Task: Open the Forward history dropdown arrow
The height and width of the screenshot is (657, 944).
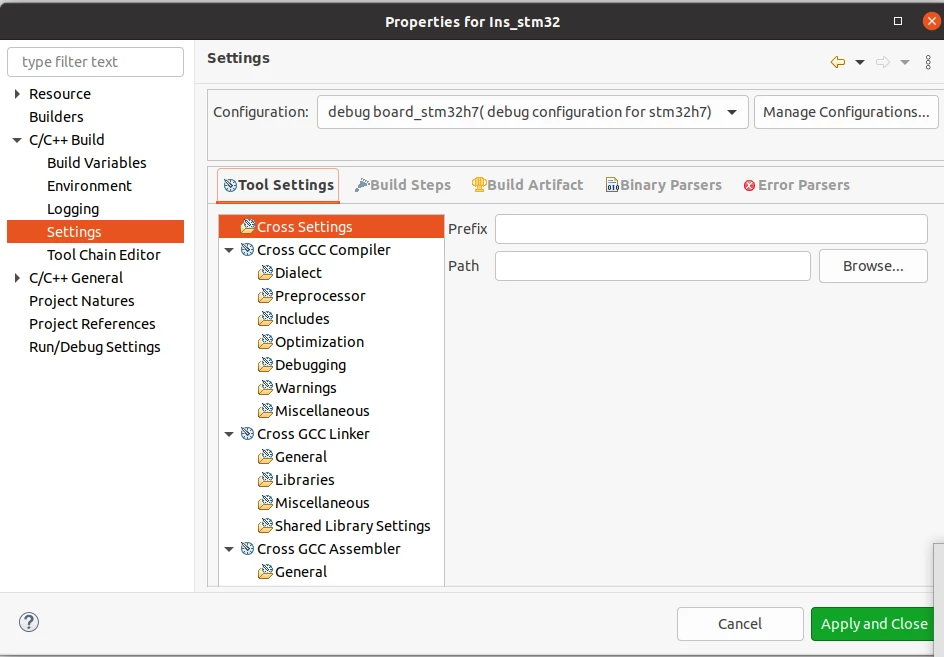Action: 904,62
